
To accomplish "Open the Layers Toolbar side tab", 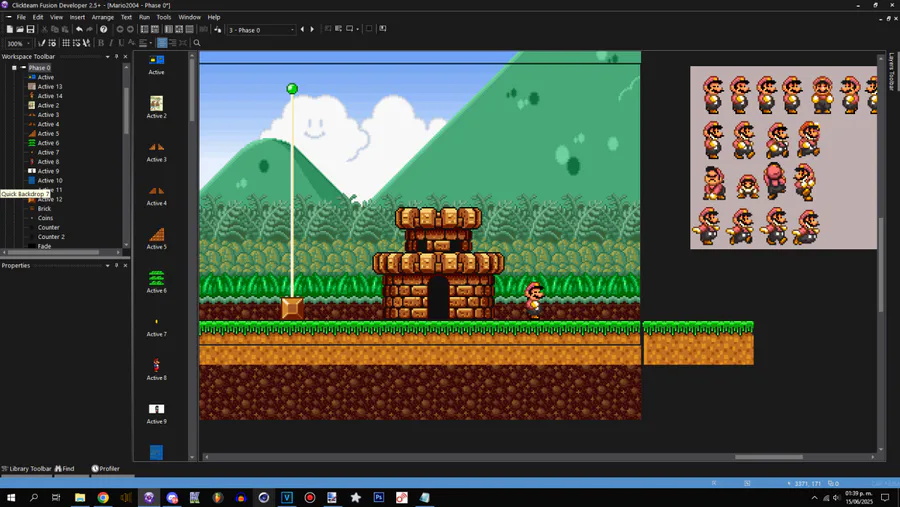I will [x=891, y=72].
